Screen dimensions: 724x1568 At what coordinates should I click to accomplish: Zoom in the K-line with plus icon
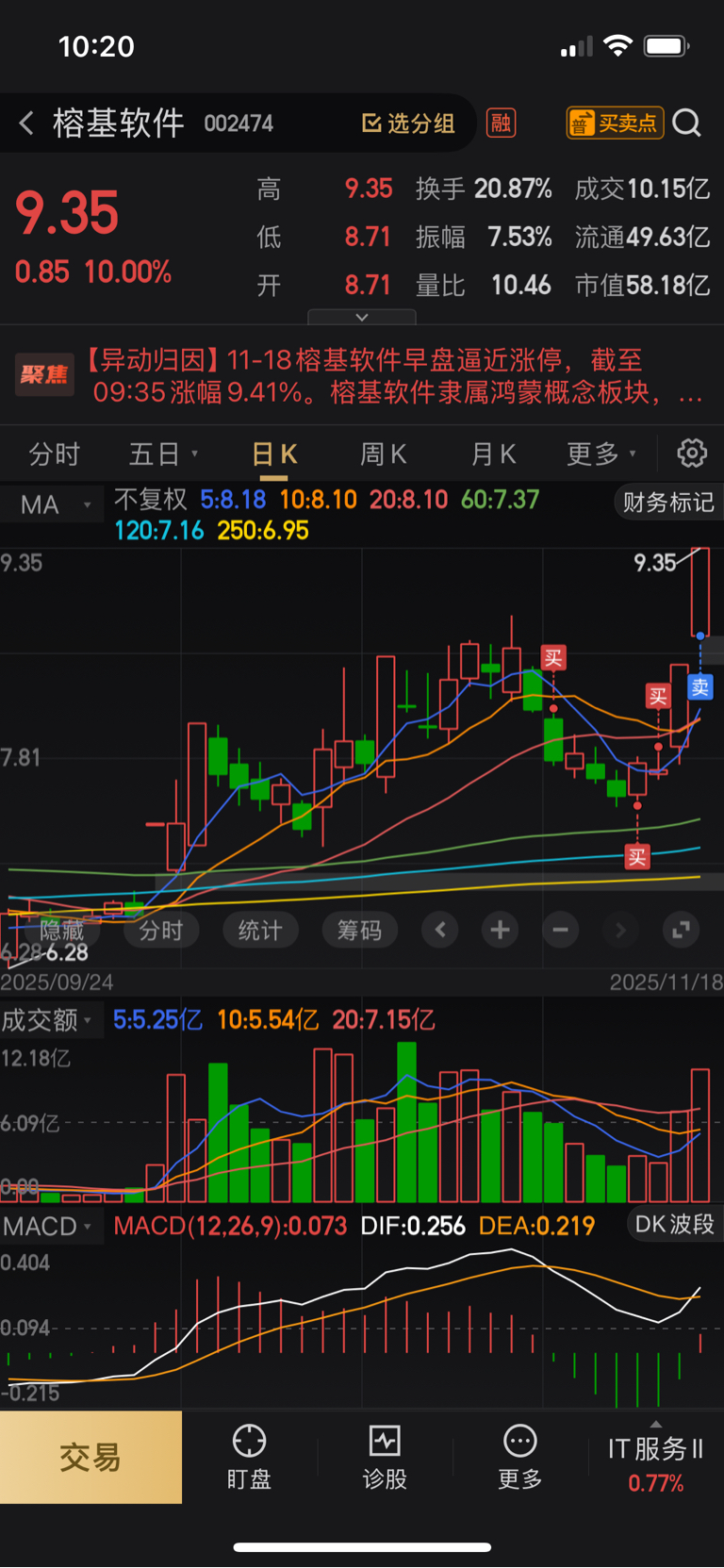coord(500,931)
